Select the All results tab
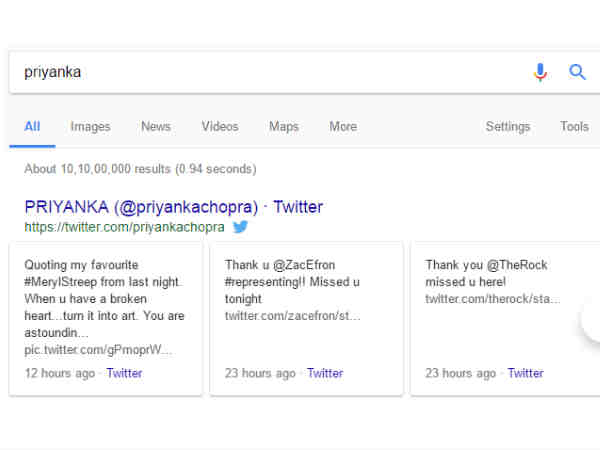This screenshot has height=450, width=600. click(x=32, y=127)
